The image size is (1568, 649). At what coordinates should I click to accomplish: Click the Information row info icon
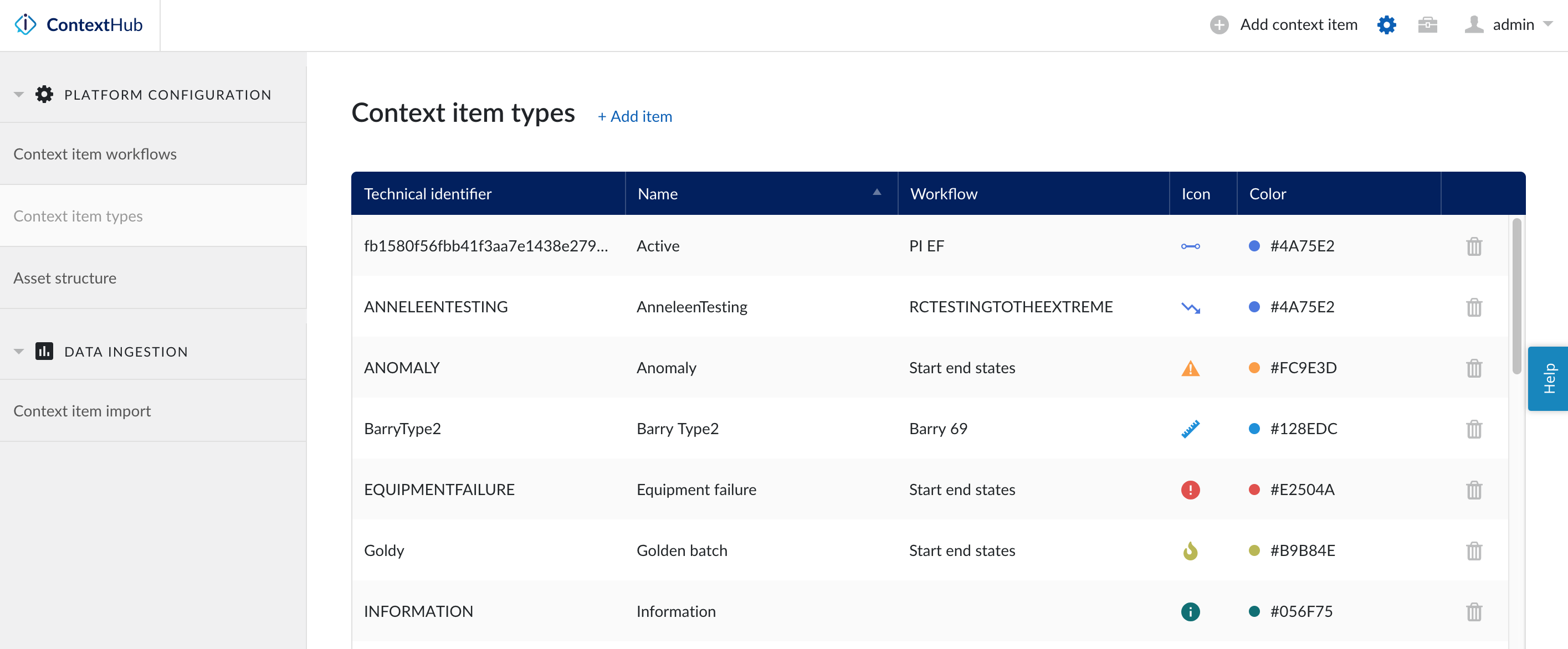pos(1190,611)
